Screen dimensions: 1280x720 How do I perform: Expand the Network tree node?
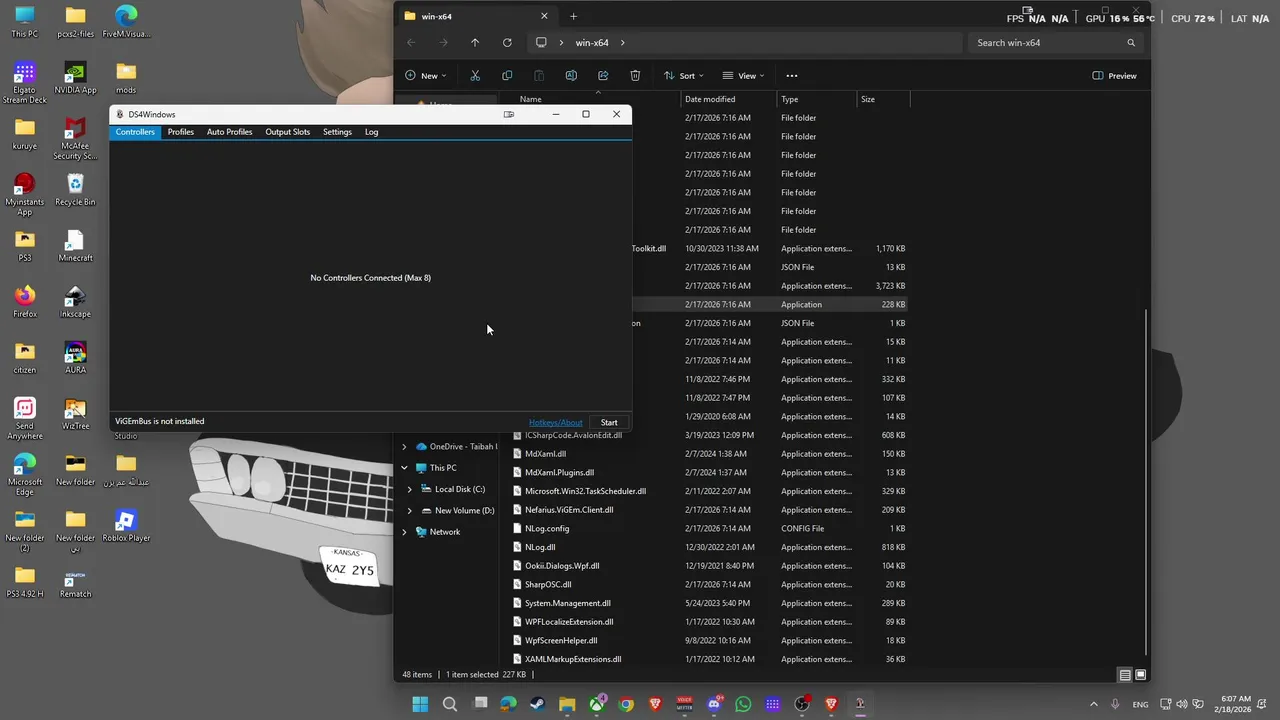tap(404, 532)
